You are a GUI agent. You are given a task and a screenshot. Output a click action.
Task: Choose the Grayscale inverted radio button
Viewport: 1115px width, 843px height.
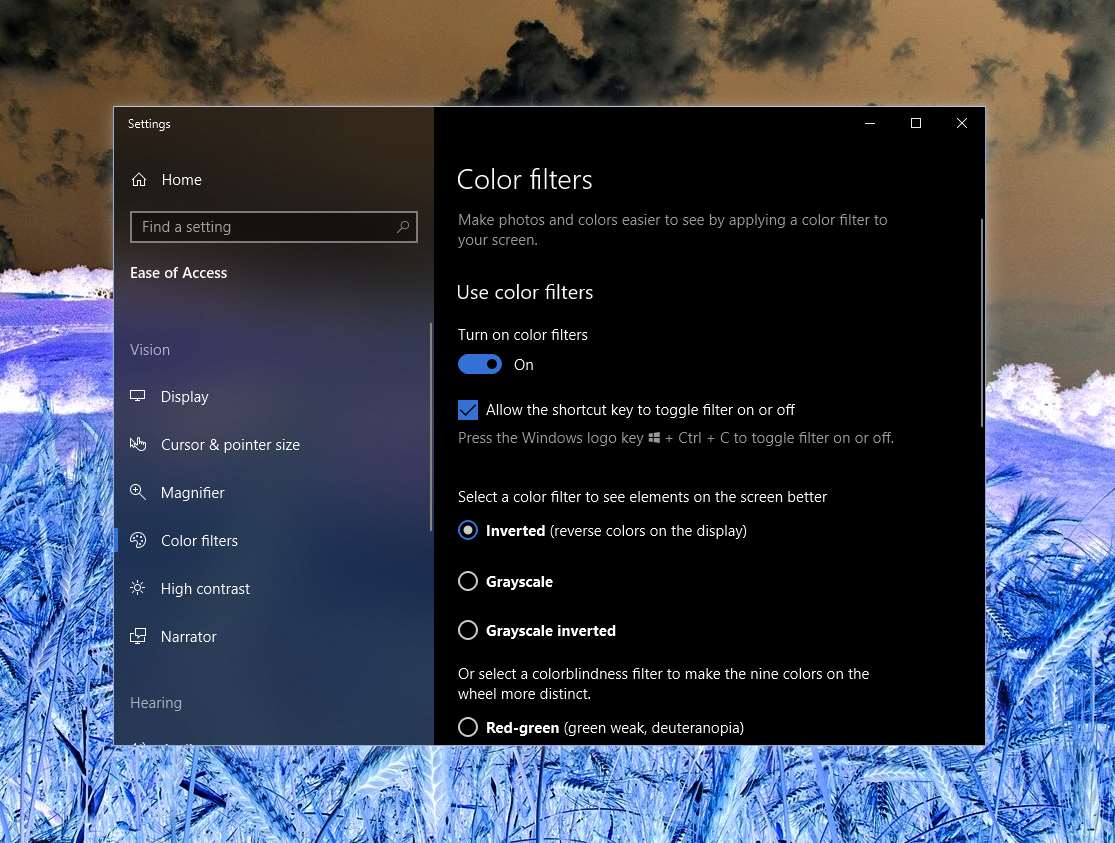468,630
